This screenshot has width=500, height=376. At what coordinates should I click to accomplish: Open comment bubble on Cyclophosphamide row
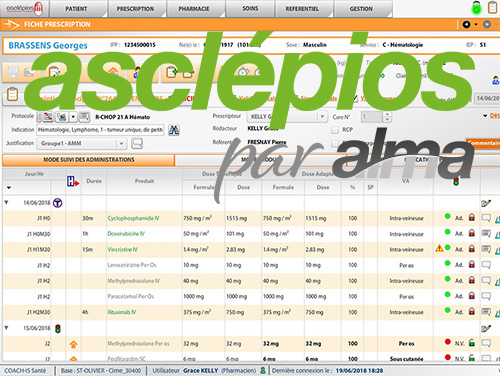pyautogui.click(x=486, y=218)
